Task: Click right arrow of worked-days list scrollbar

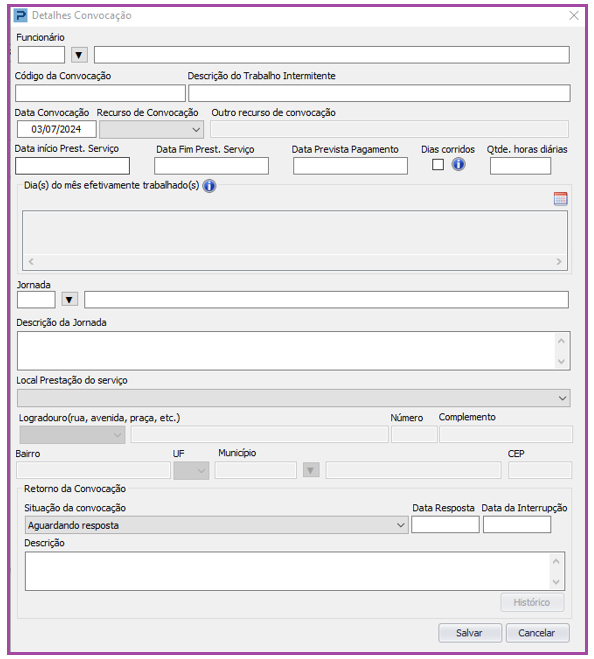Action: [x=559, y=261]
